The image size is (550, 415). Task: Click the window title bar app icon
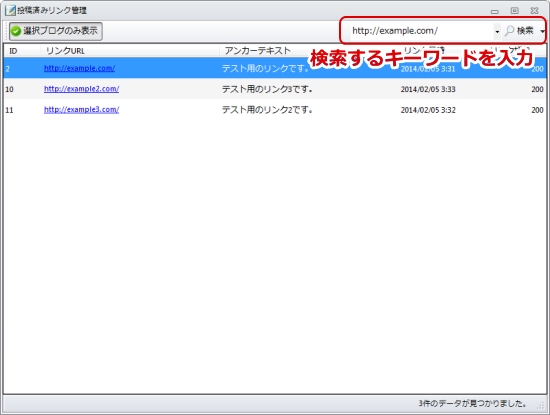pos(10,11)
